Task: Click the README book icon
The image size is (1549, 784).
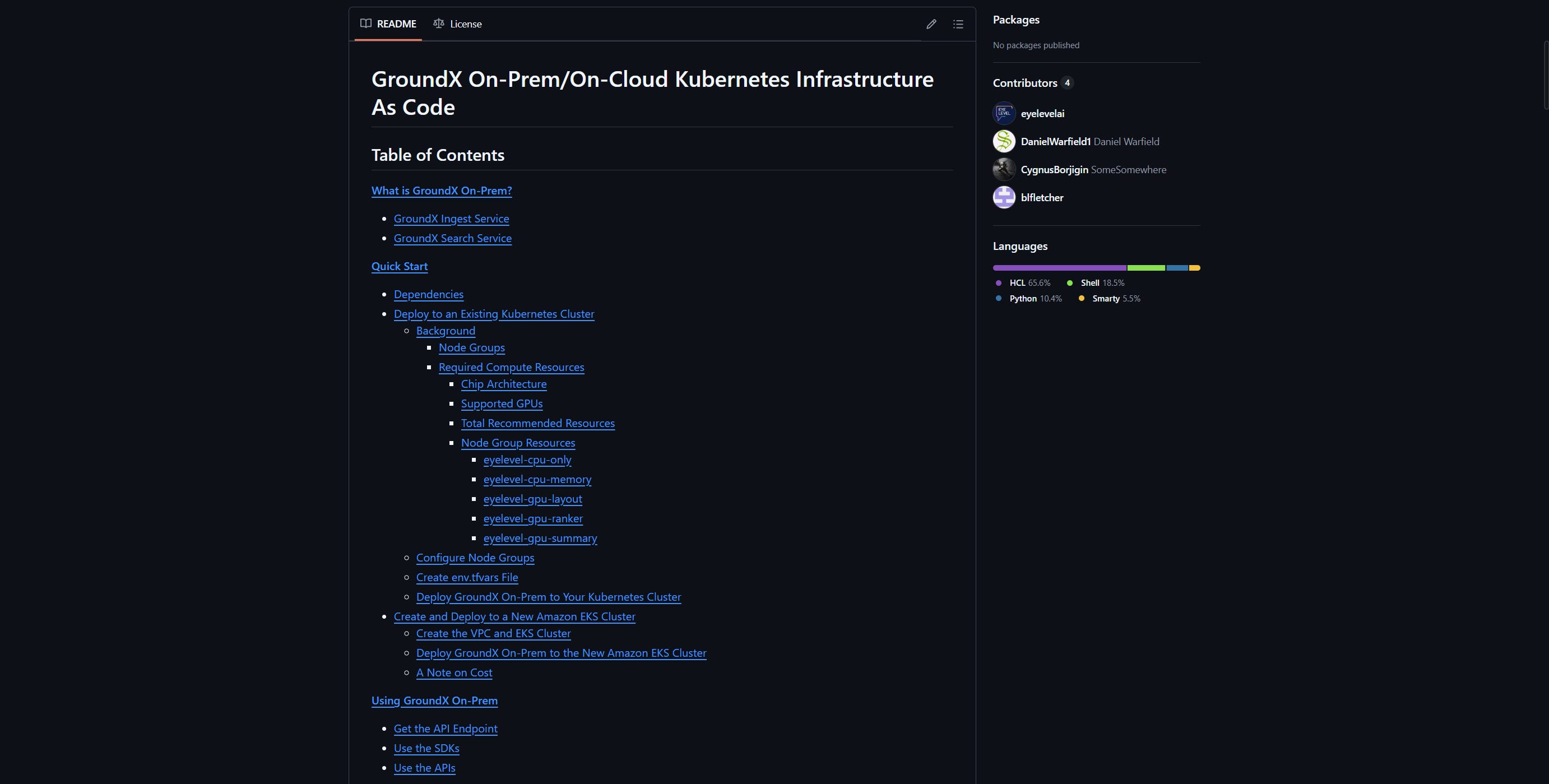Action: tap(365, 24)
